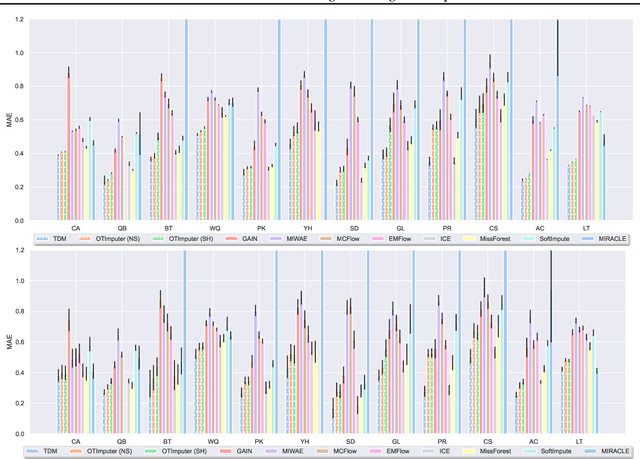
Task: Click the 1.2 y-axis tick in top chart
Action: [x=19, y=18]
